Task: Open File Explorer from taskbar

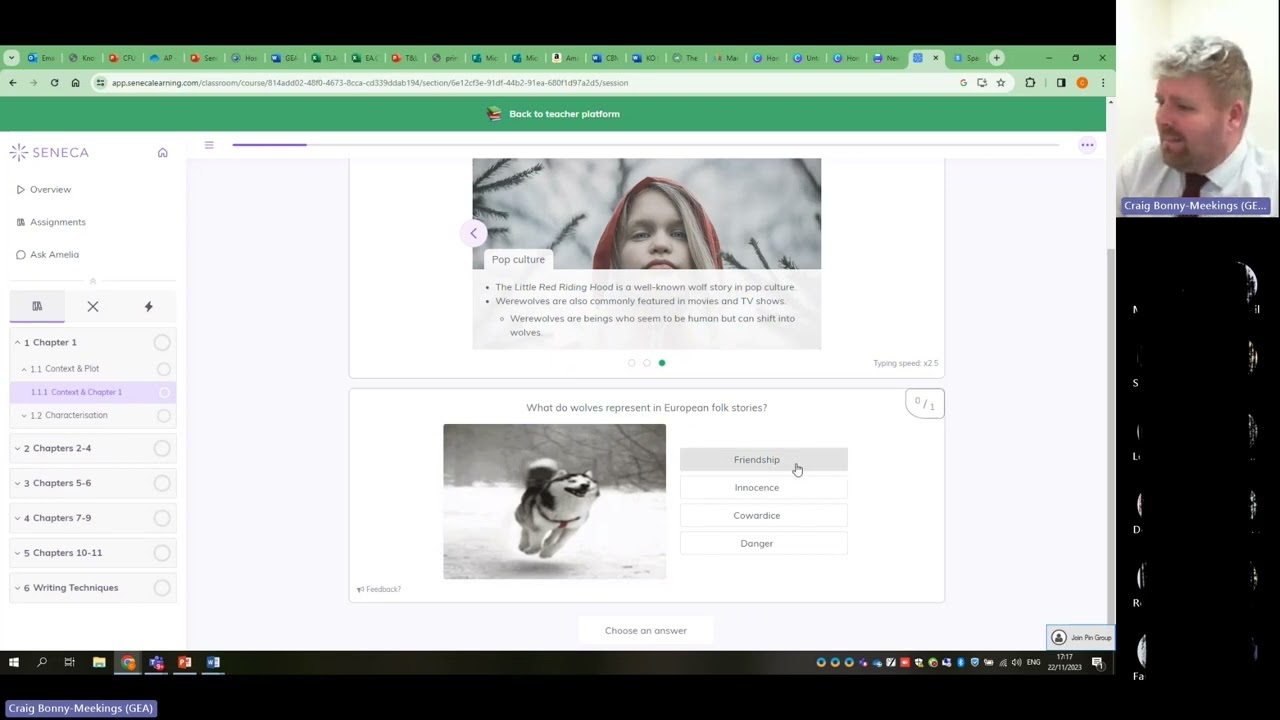Action: 99,662
